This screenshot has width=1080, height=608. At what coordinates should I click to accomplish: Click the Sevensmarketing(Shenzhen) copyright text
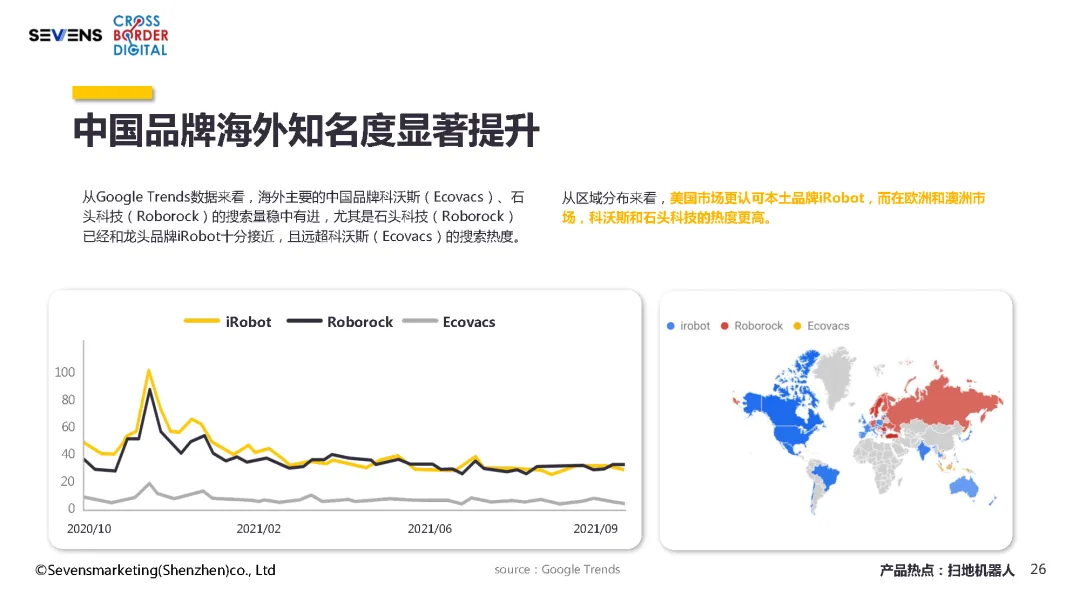(x=156, y=570)
